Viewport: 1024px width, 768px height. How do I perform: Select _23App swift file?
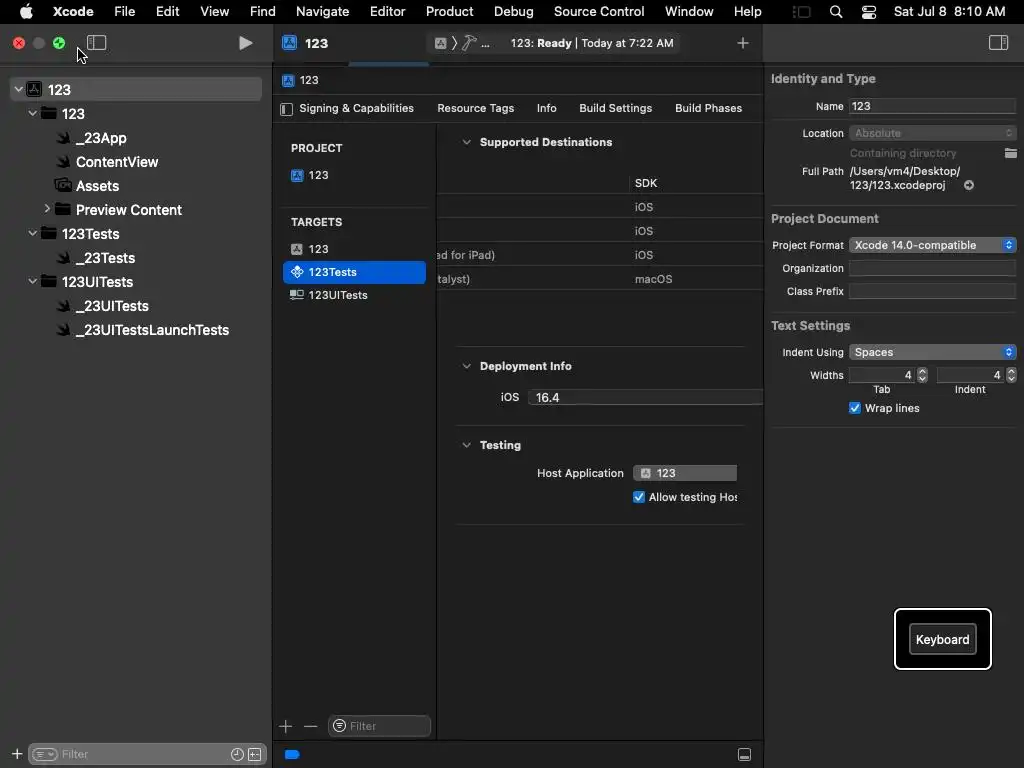(101, 138)
